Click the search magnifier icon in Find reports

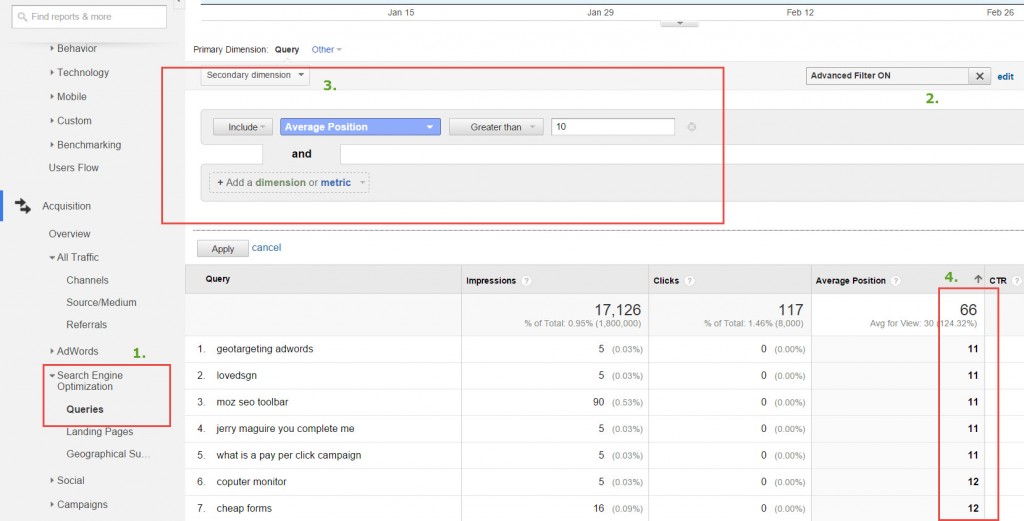[x=23, y=16]
